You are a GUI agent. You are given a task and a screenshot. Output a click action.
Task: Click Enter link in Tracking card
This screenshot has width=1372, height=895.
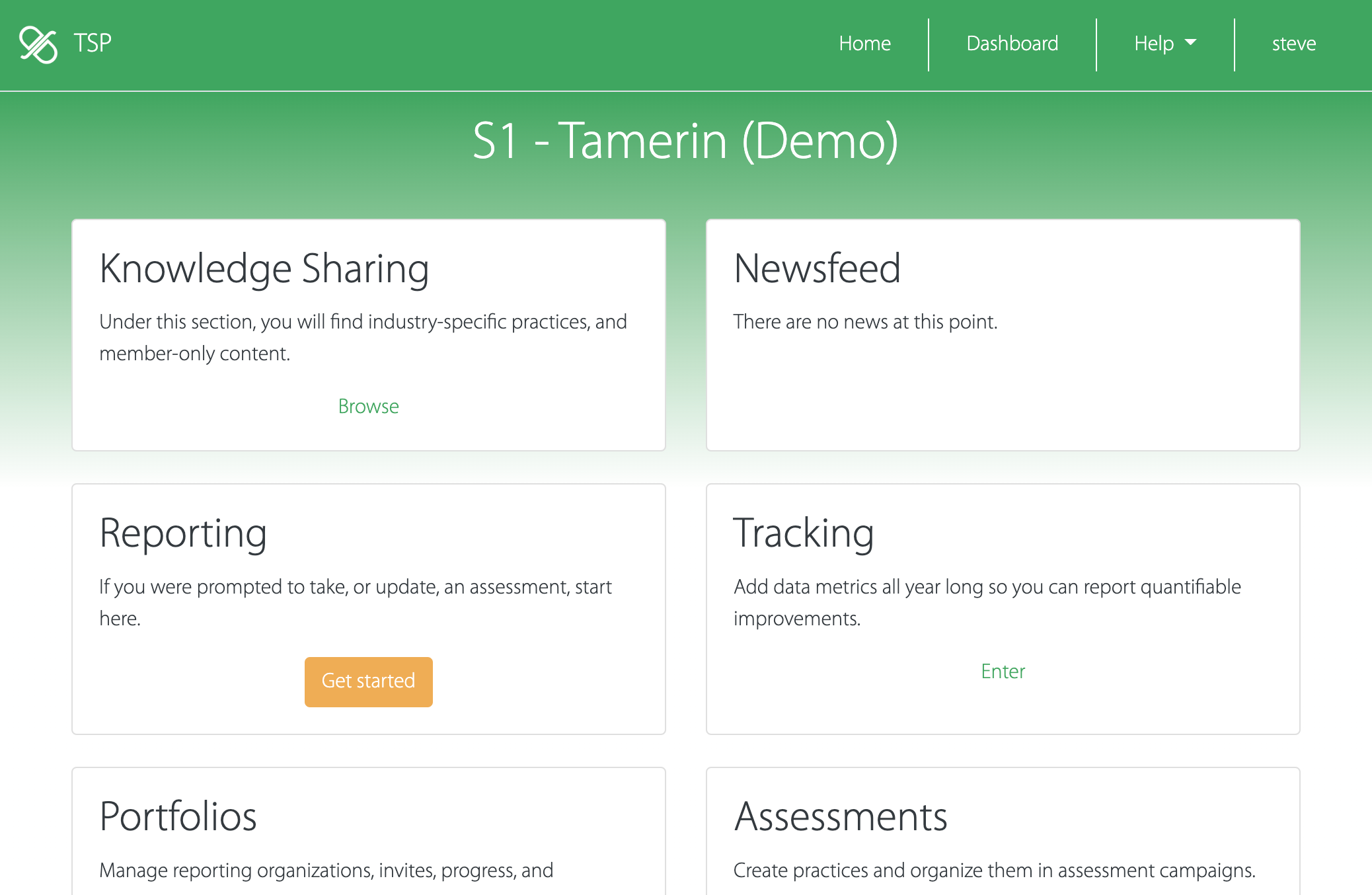1003,671
